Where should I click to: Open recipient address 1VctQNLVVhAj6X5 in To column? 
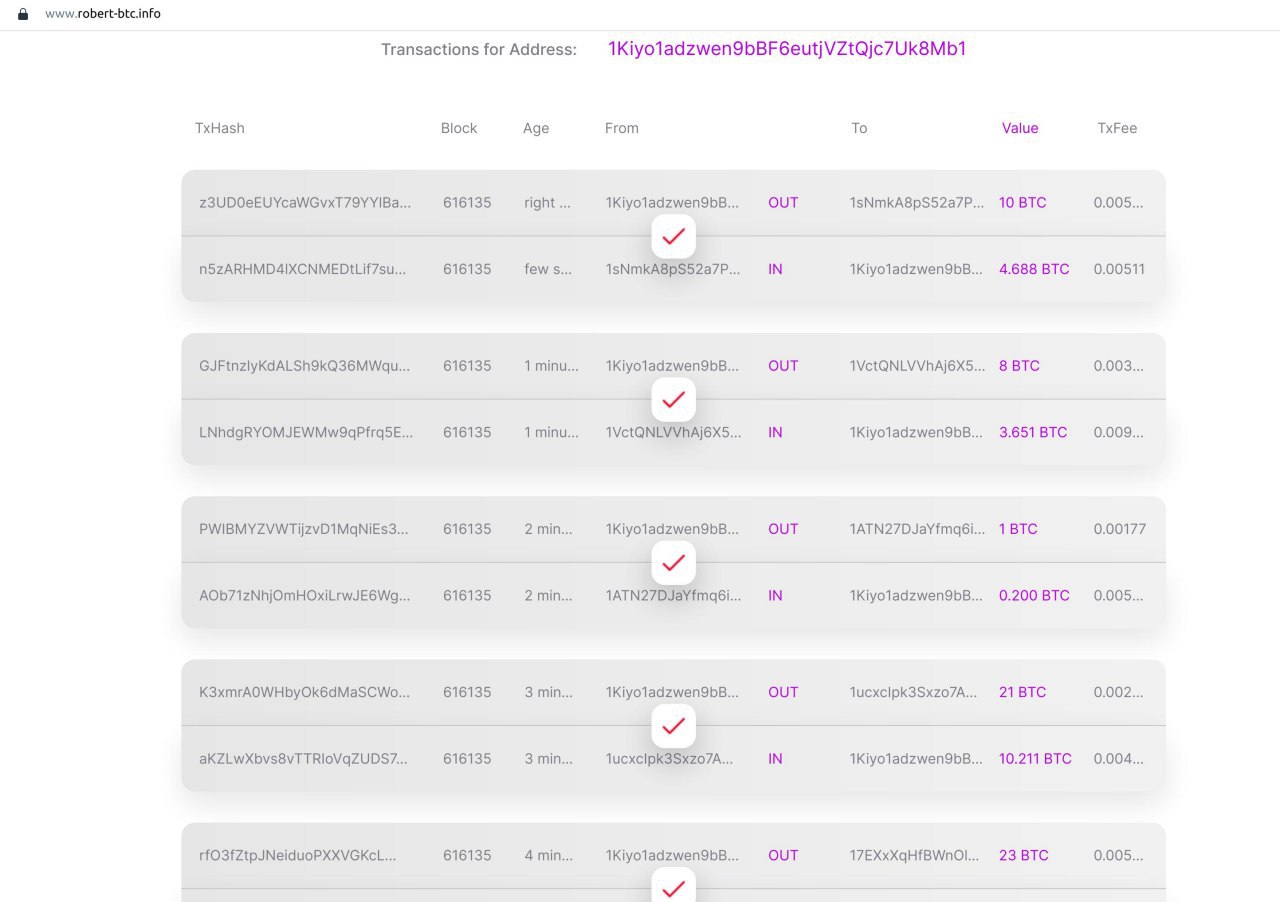point(917,366)
